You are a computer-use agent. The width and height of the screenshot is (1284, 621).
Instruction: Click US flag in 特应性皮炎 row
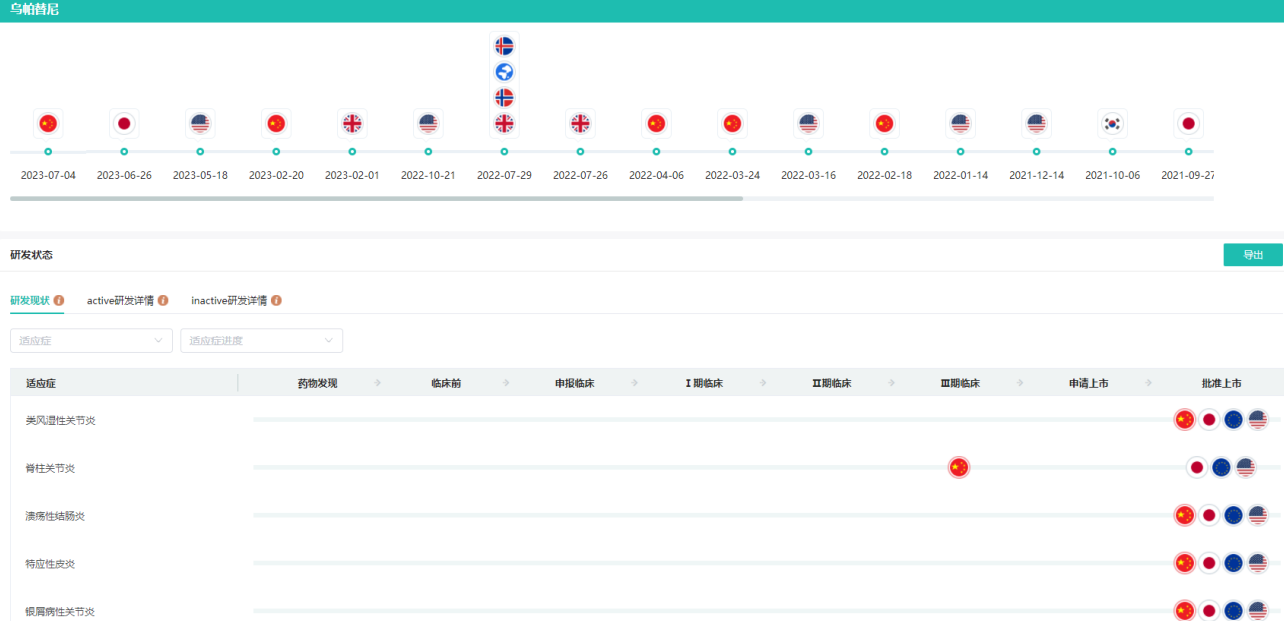tap(1257, 563)
